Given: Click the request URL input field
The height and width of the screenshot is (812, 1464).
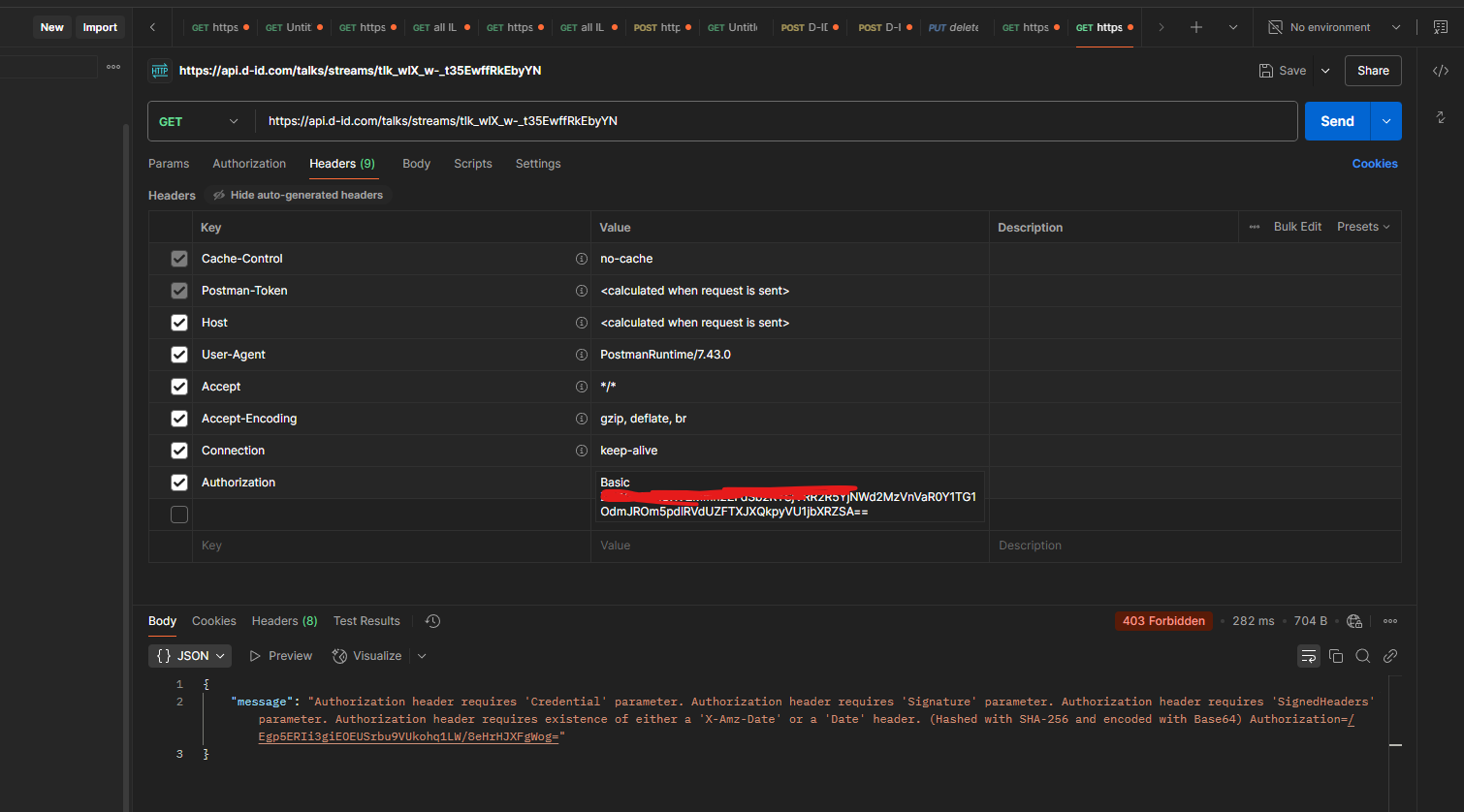Looking at the screenshot, I should coord(776,121).
